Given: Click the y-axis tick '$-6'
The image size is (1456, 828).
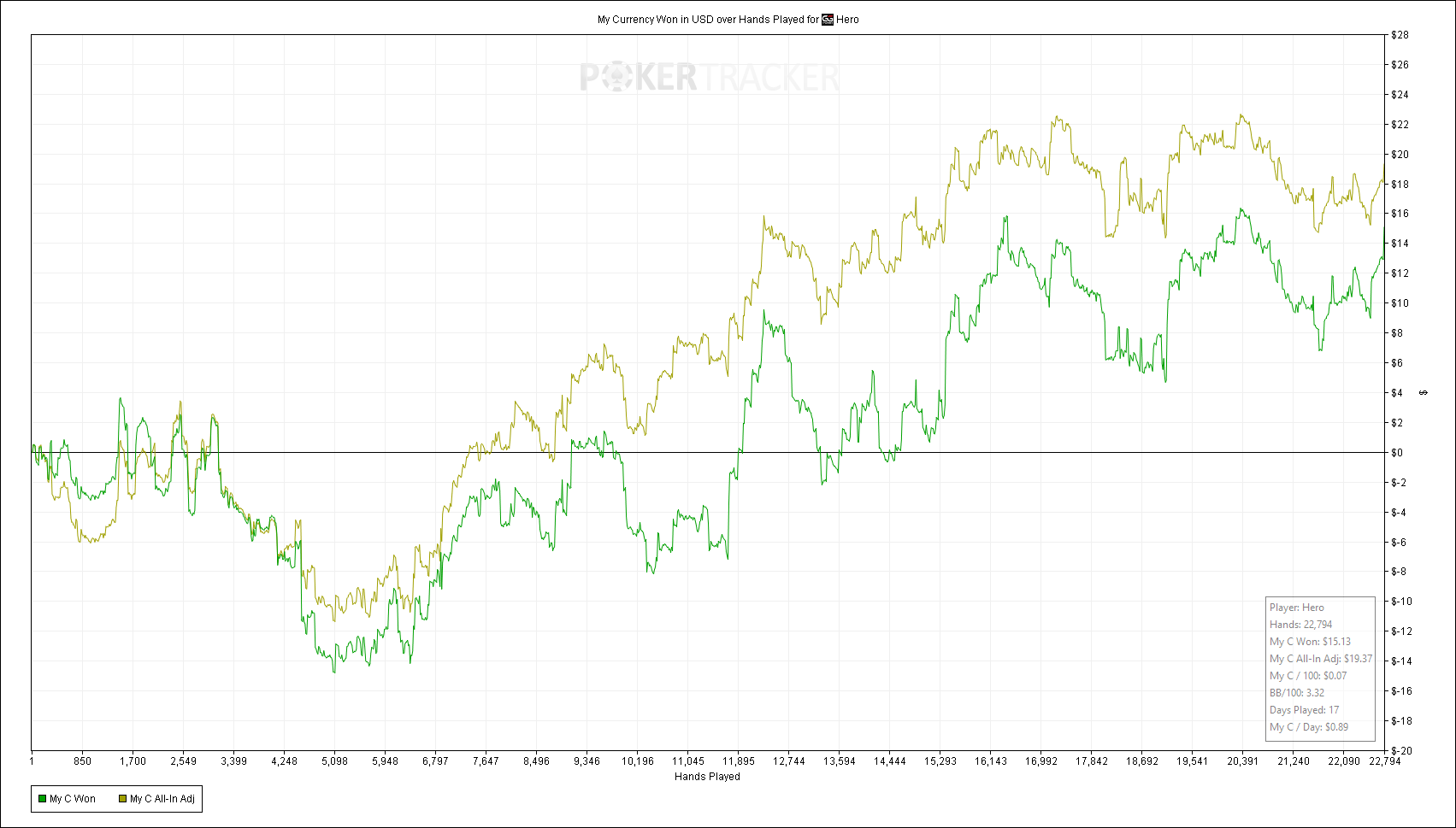Looking at the screenshot, I should tap(1399, 543).
